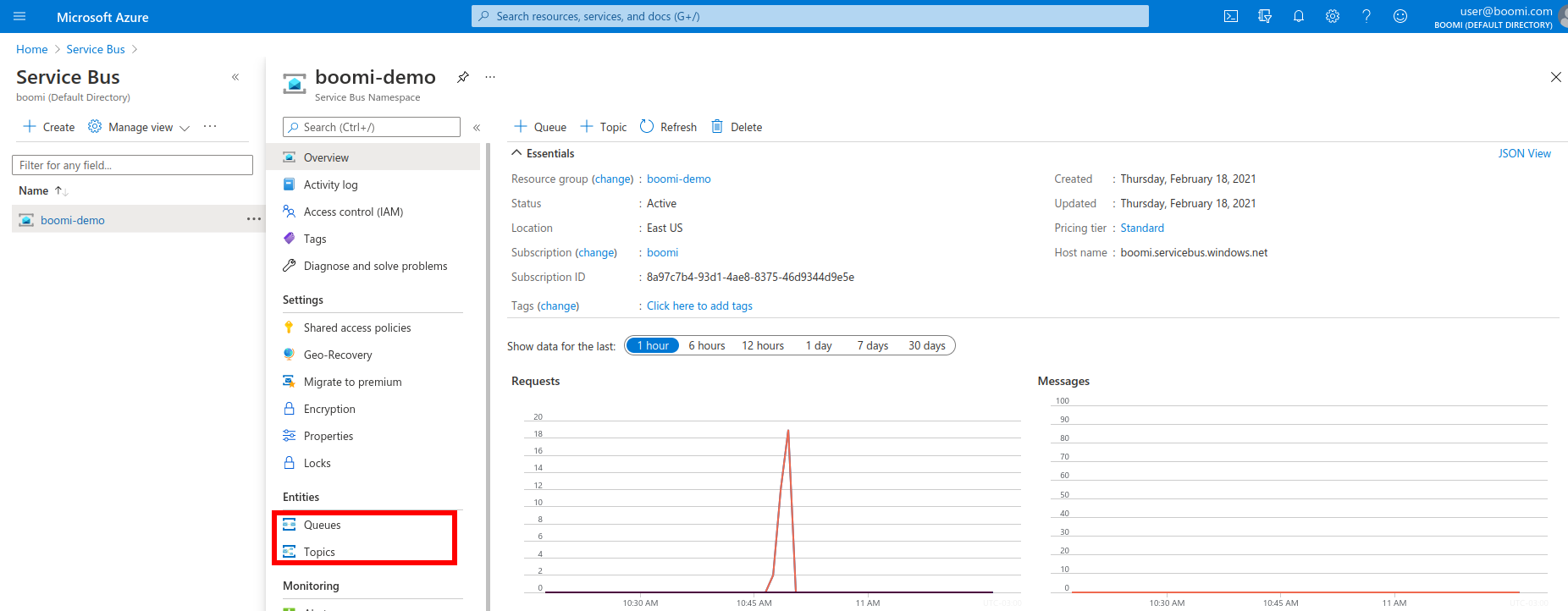Screen dimensions: 1568x611
Task: Pin boomi-demo to the dashboard
Action: pos(463,77)
